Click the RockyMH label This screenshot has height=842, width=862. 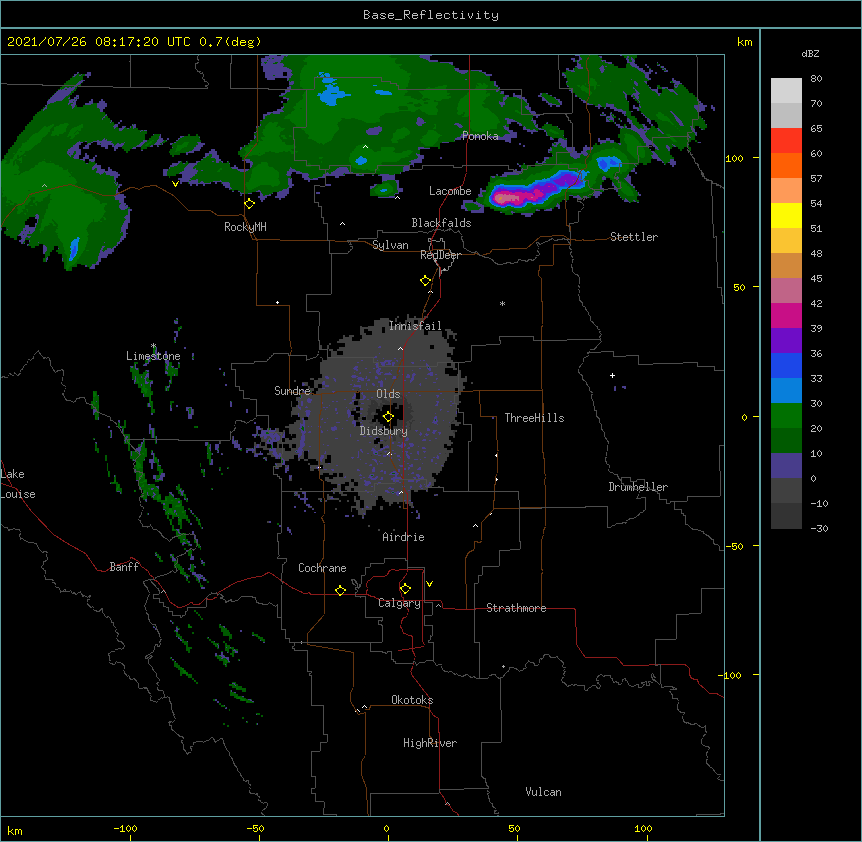click(245, 227)
